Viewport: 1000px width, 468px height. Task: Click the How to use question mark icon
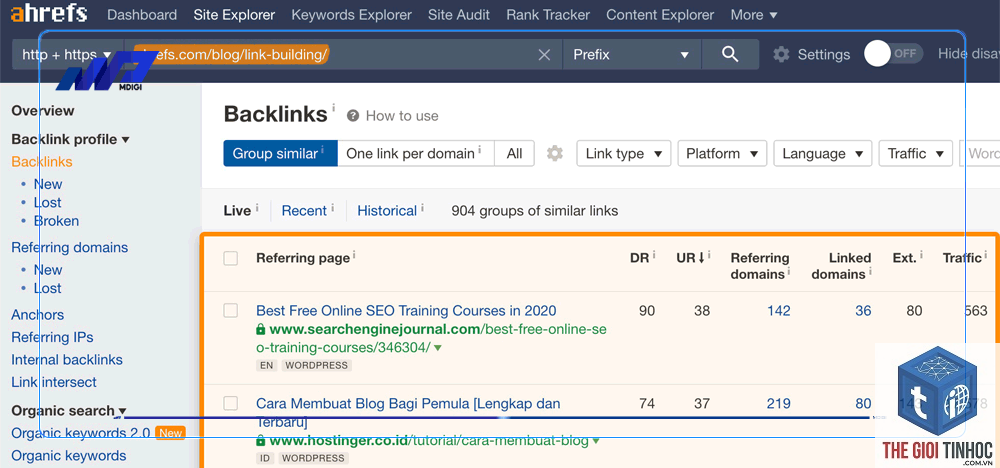[352, 116]
